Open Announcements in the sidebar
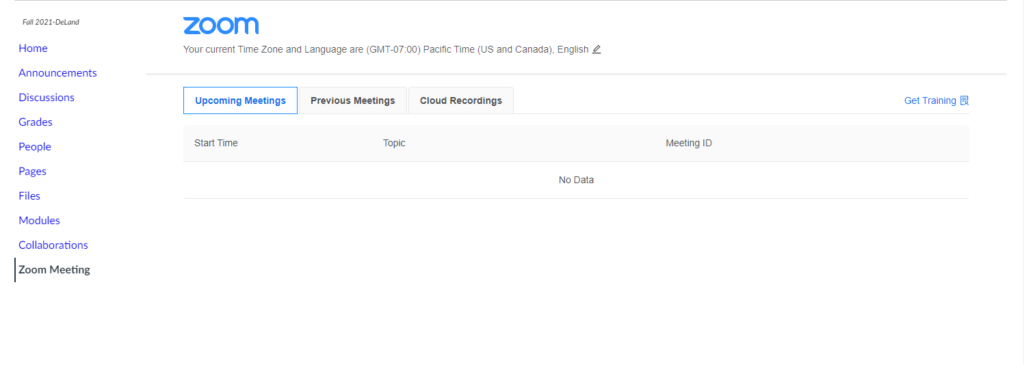Viewport: 1024px width, 365px height. (57, 73)
